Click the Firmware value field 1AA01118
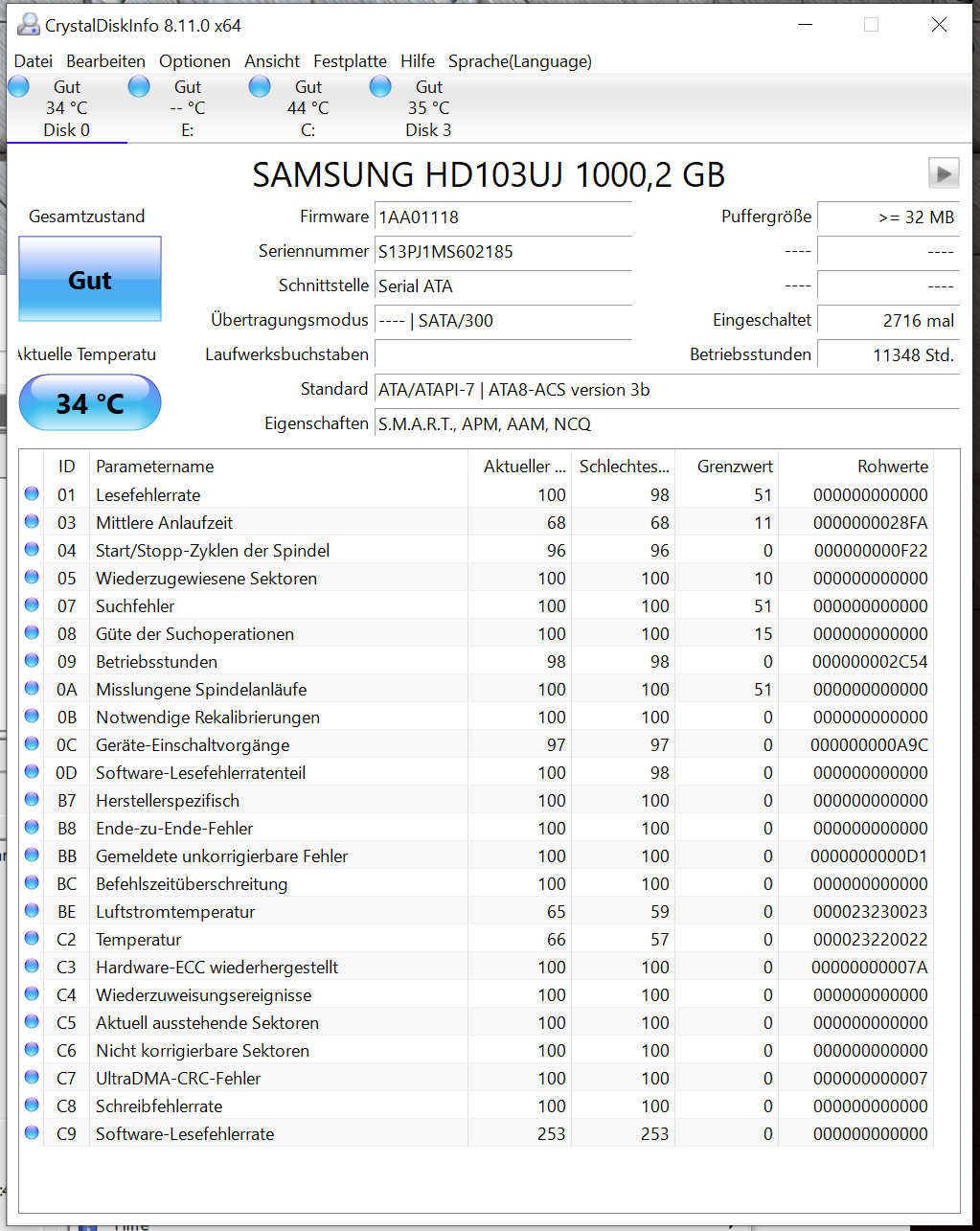Screen dimensions: 980x1231 [503, 217]
